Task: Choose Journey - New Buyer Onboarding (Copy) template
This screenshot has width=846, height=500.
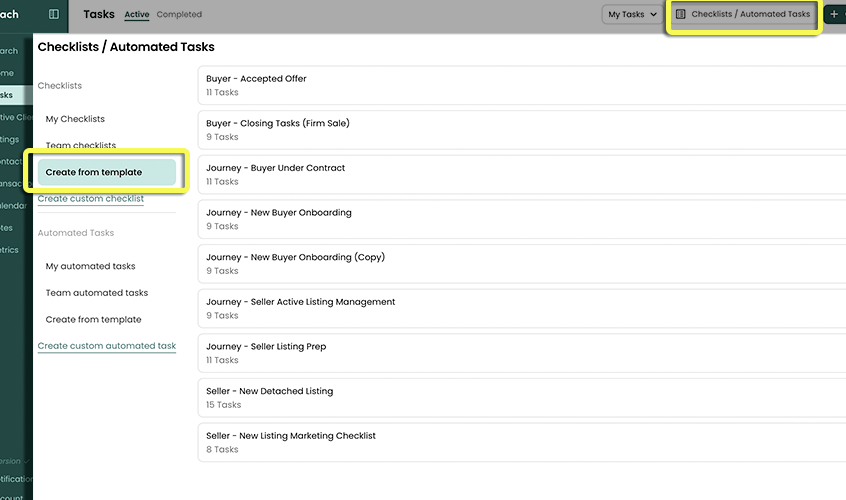Action: tap(520, 263)
